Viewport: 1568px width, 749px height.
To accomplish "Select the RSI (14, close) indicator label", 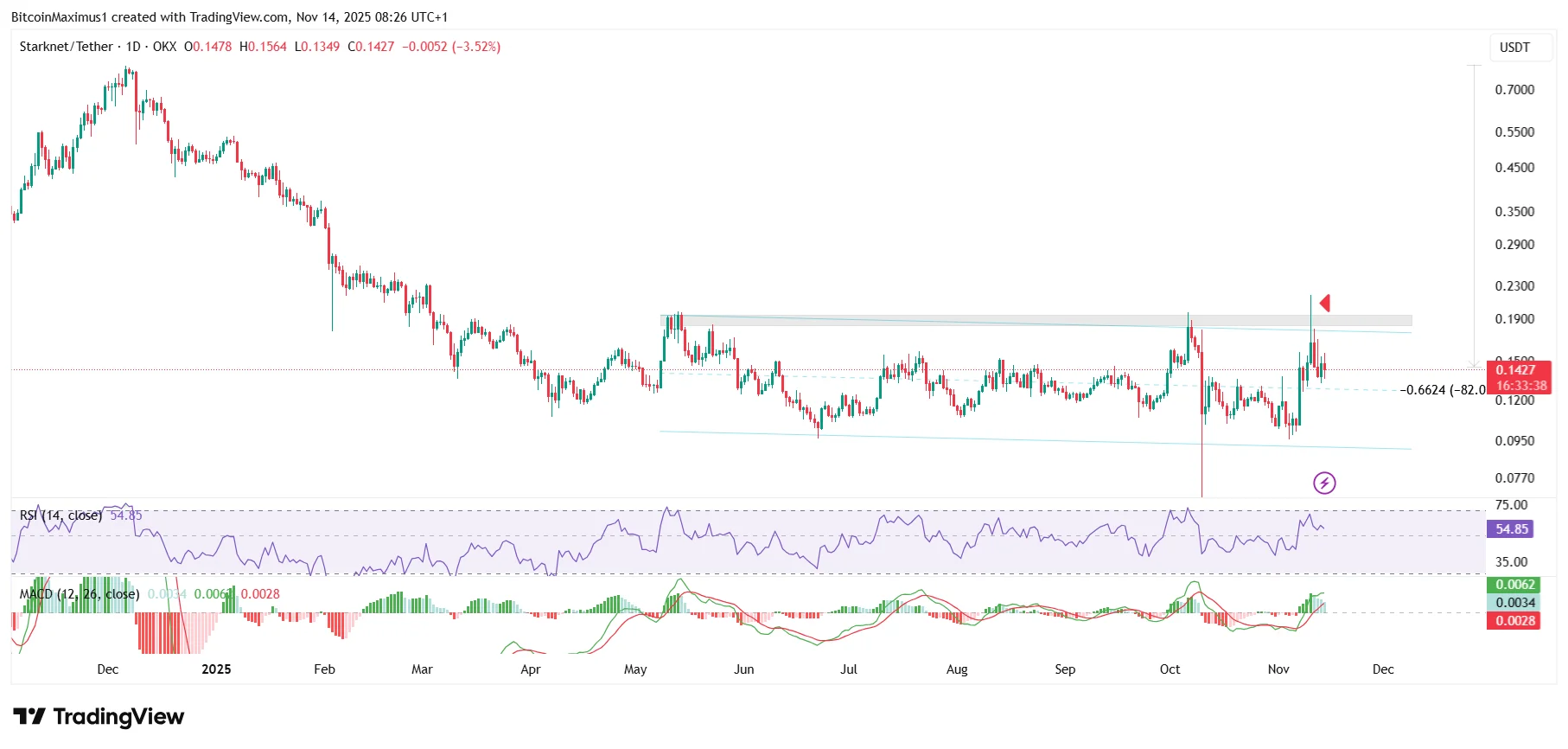I will pos(61,515).
